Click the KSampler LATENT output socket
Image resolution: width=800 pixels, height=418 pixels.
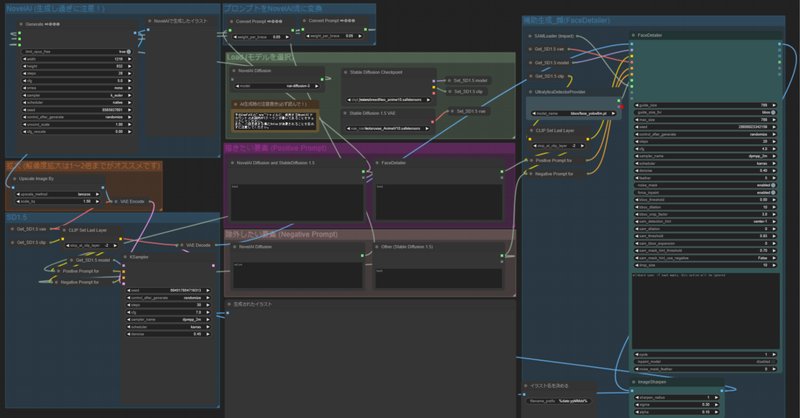(213, 265)
